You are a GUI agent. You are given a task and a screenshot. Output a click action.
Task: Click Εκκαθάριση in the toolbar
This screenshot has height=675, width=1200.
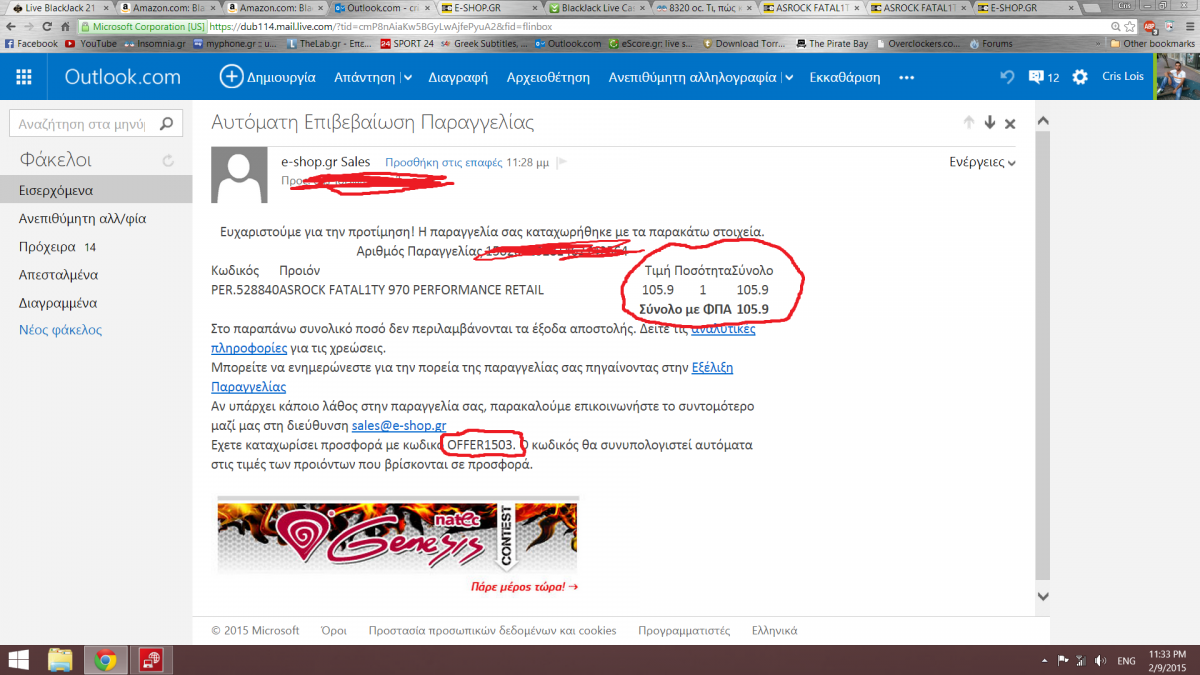[845, 77]
